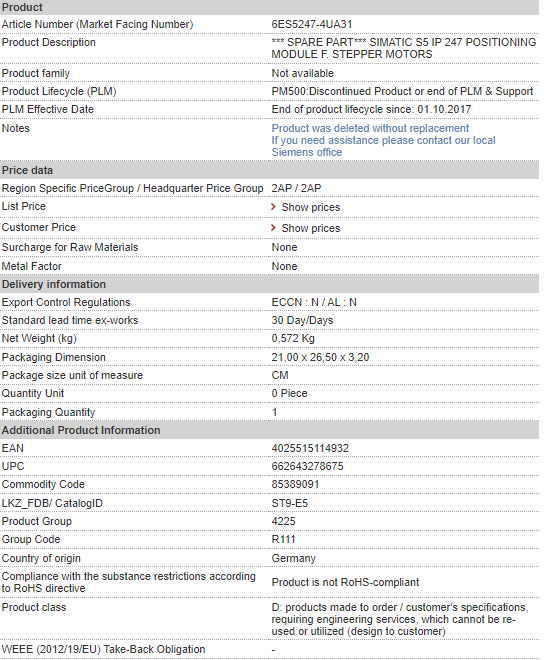
Task: Click the EAN value 4025515114932
Action: [x=310, y=448]
